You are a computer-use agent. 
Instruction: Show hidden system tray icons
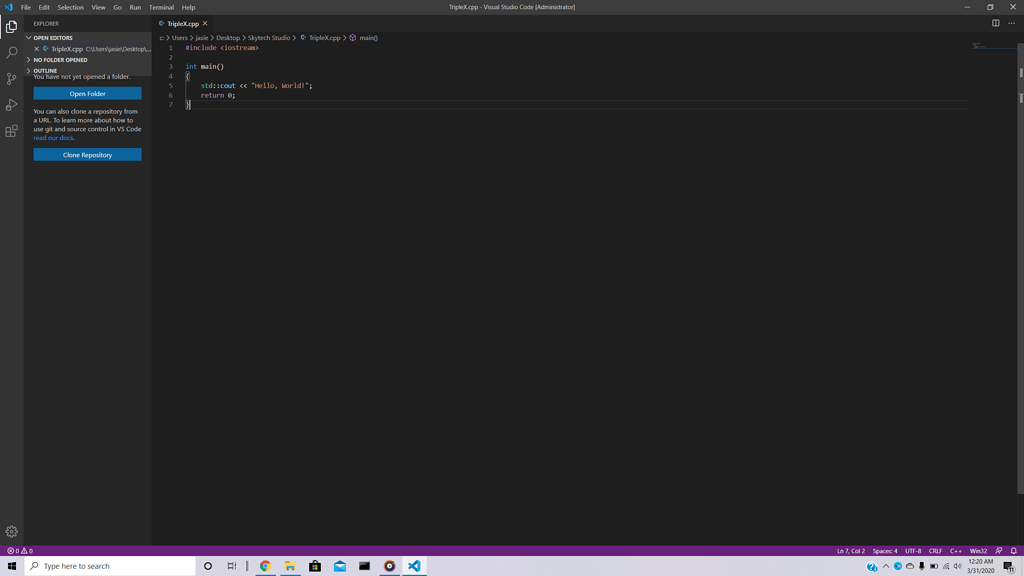coord(886,566)
